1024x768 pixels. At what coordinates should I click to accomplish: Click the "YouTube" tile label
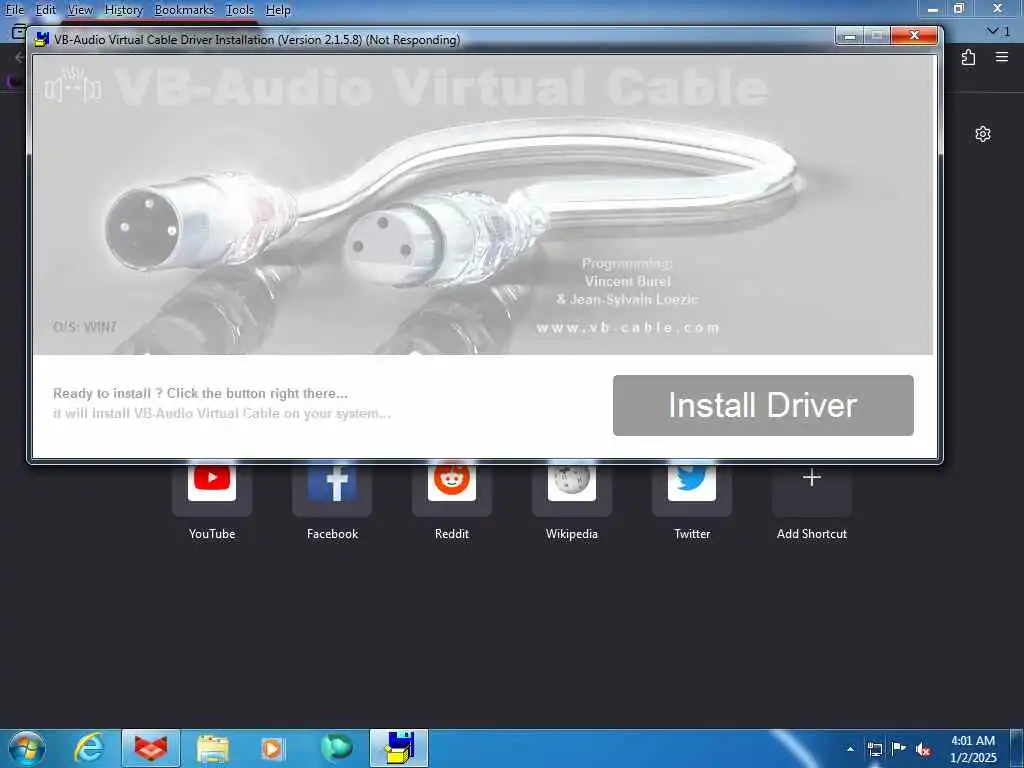(x=212, y=534)
